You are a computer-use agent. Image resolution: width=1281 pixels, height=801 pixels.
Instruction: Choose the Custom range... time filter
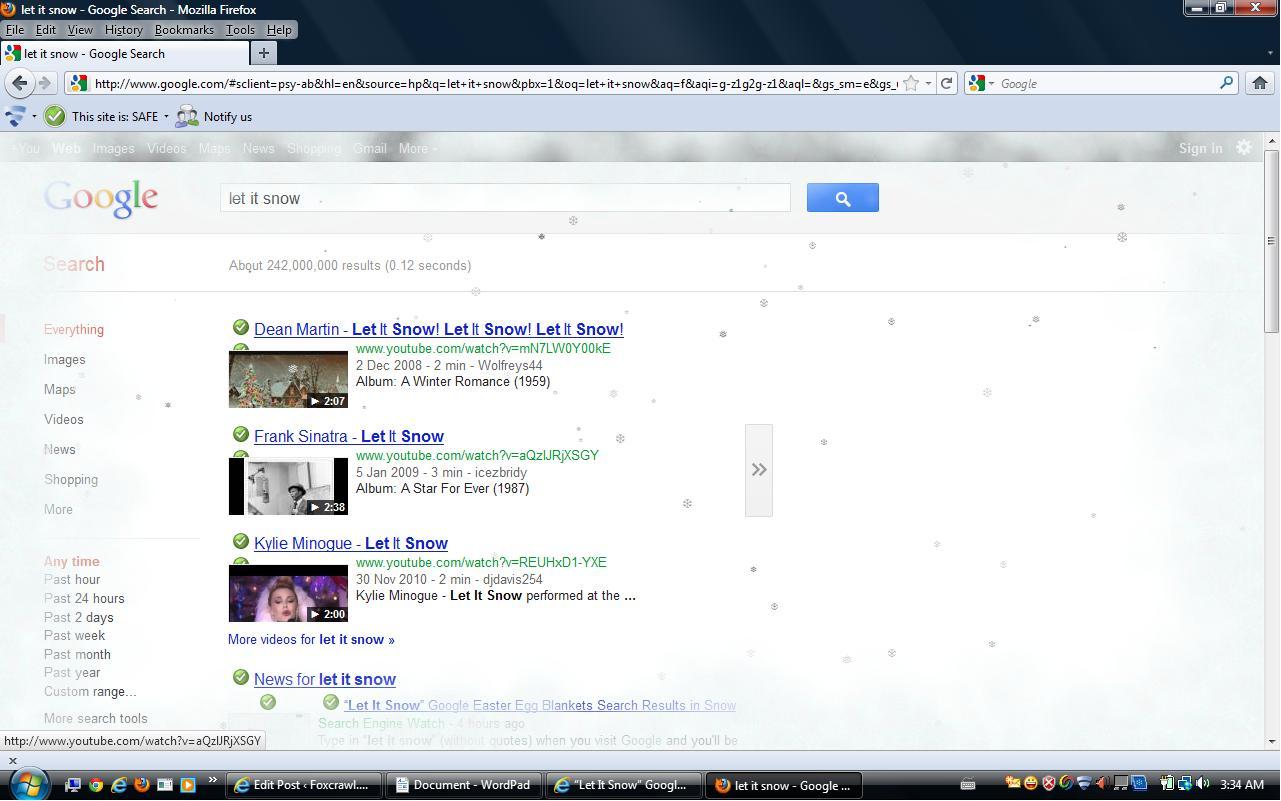90,691
